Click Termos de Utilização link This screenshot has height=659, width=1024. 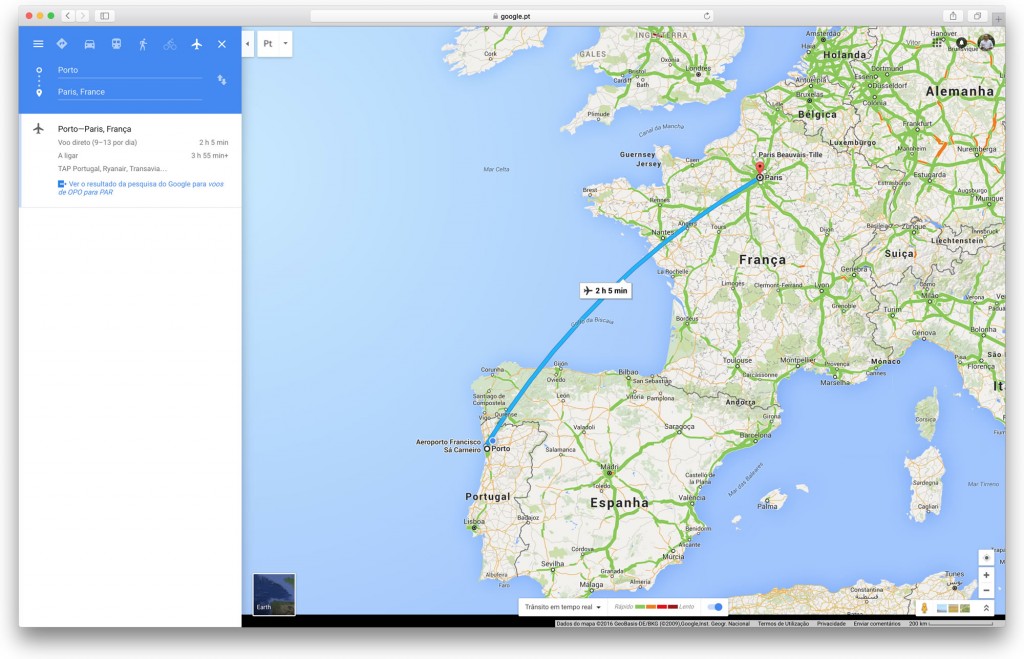[x=783, y=624]
